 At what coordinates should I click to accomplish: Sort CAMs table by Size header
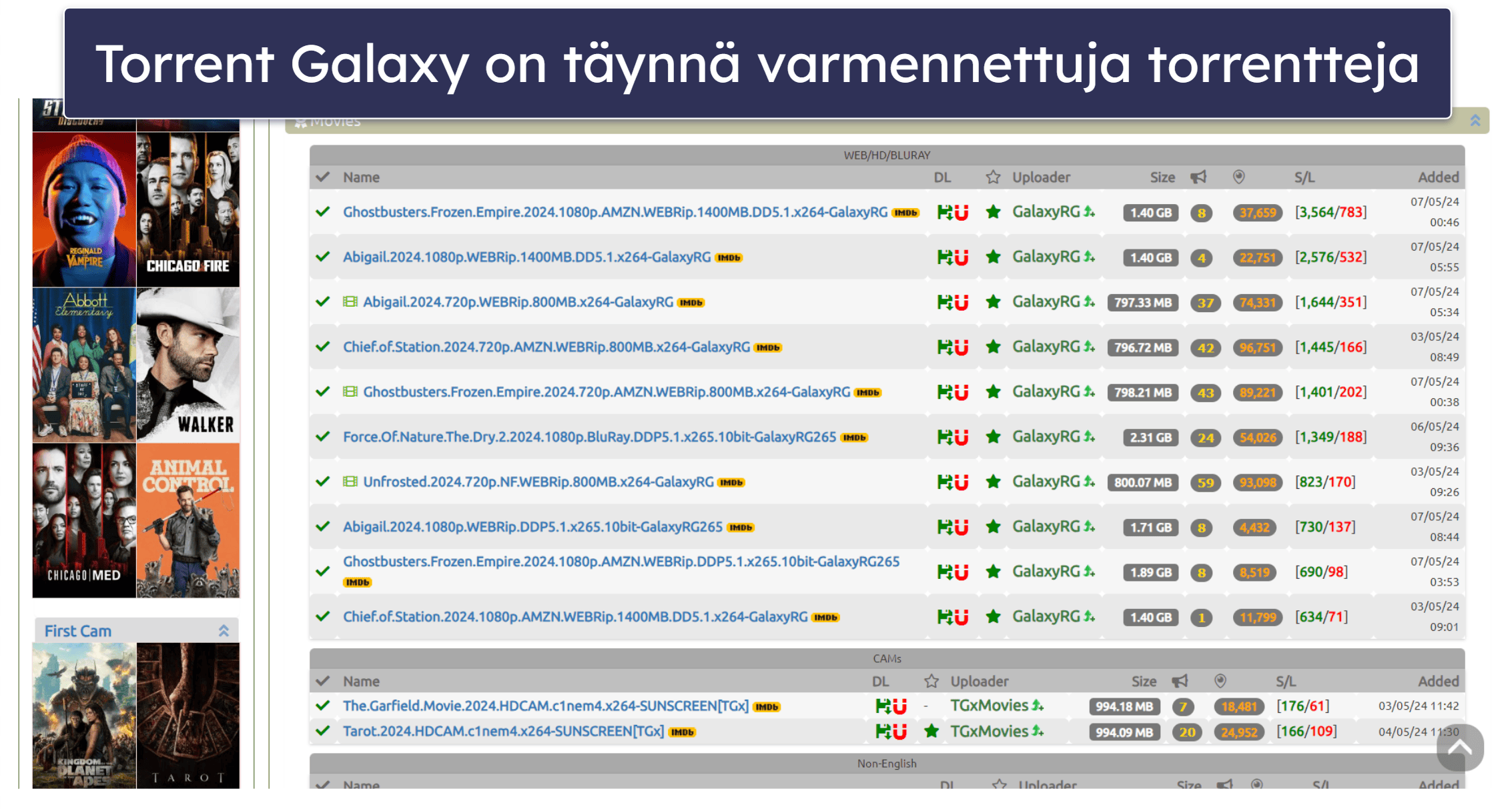(x=1144, y=682)
